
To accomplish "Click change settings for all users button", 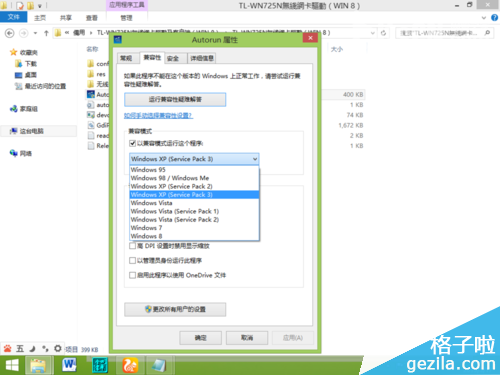I will [x=175, y=309].
